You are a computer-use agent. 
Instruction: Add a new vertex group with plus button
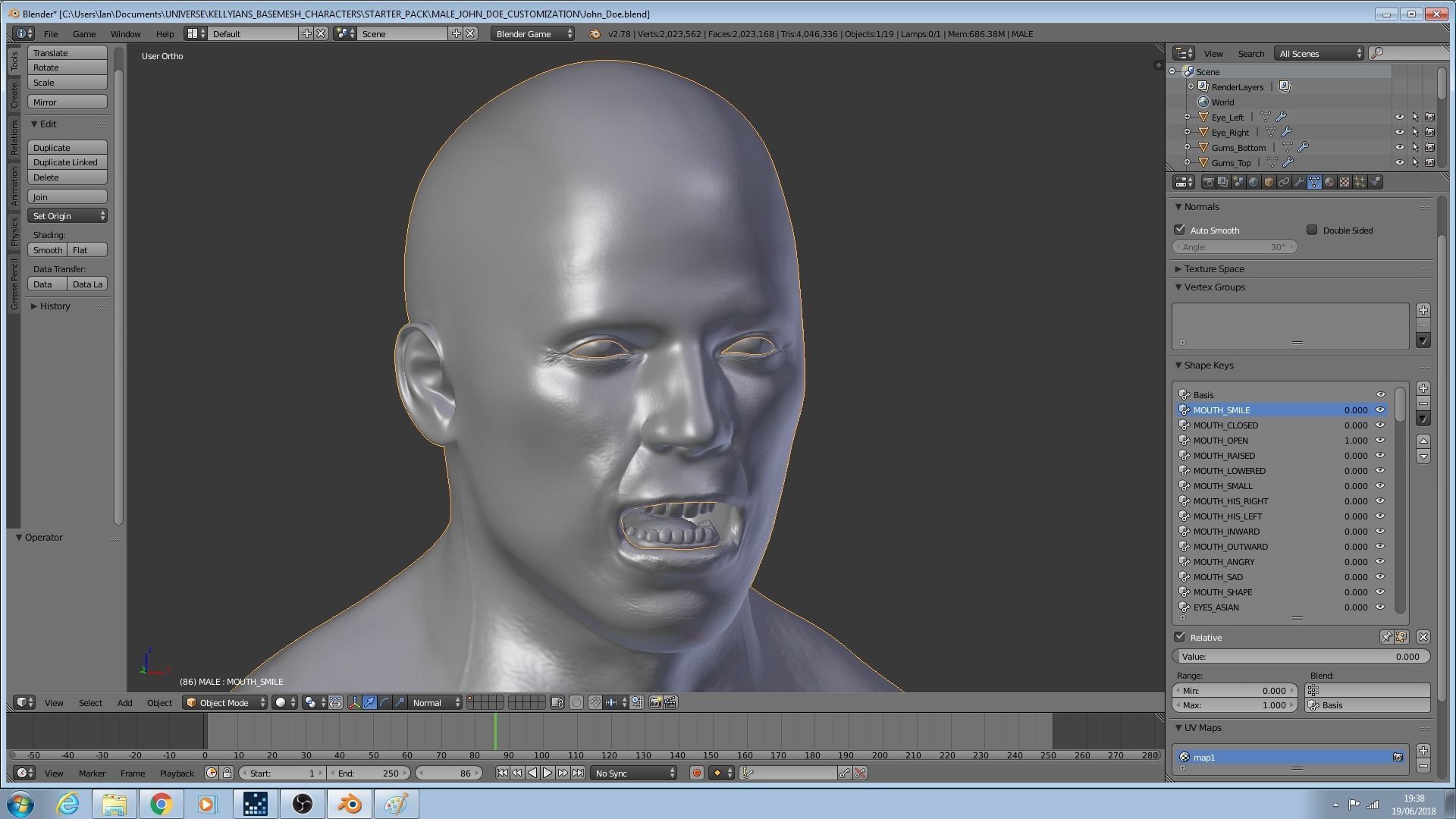(x=1423, y=310)
